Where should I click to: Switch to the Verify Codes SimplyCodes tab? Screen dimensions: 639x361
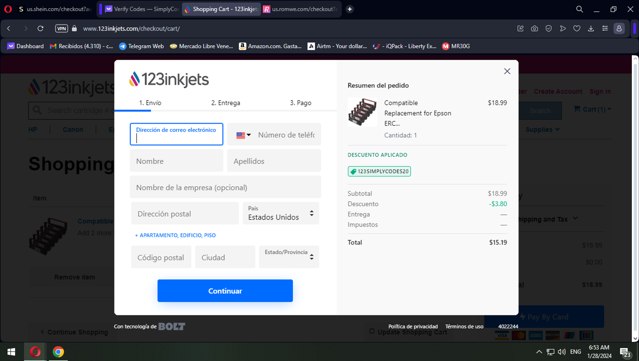(x=141, y=9)
